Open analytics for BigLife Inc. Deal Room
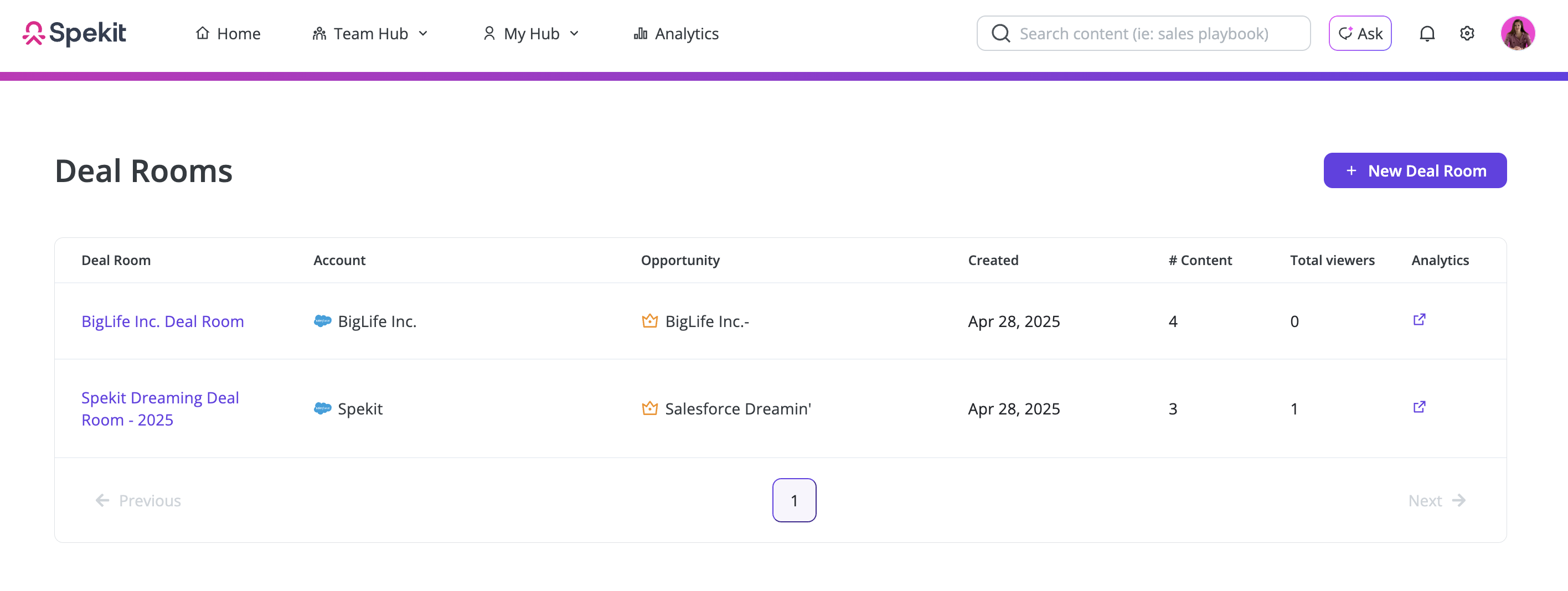The width and height of the screenshot is (1568, 591). click(x=1419, y=319)
